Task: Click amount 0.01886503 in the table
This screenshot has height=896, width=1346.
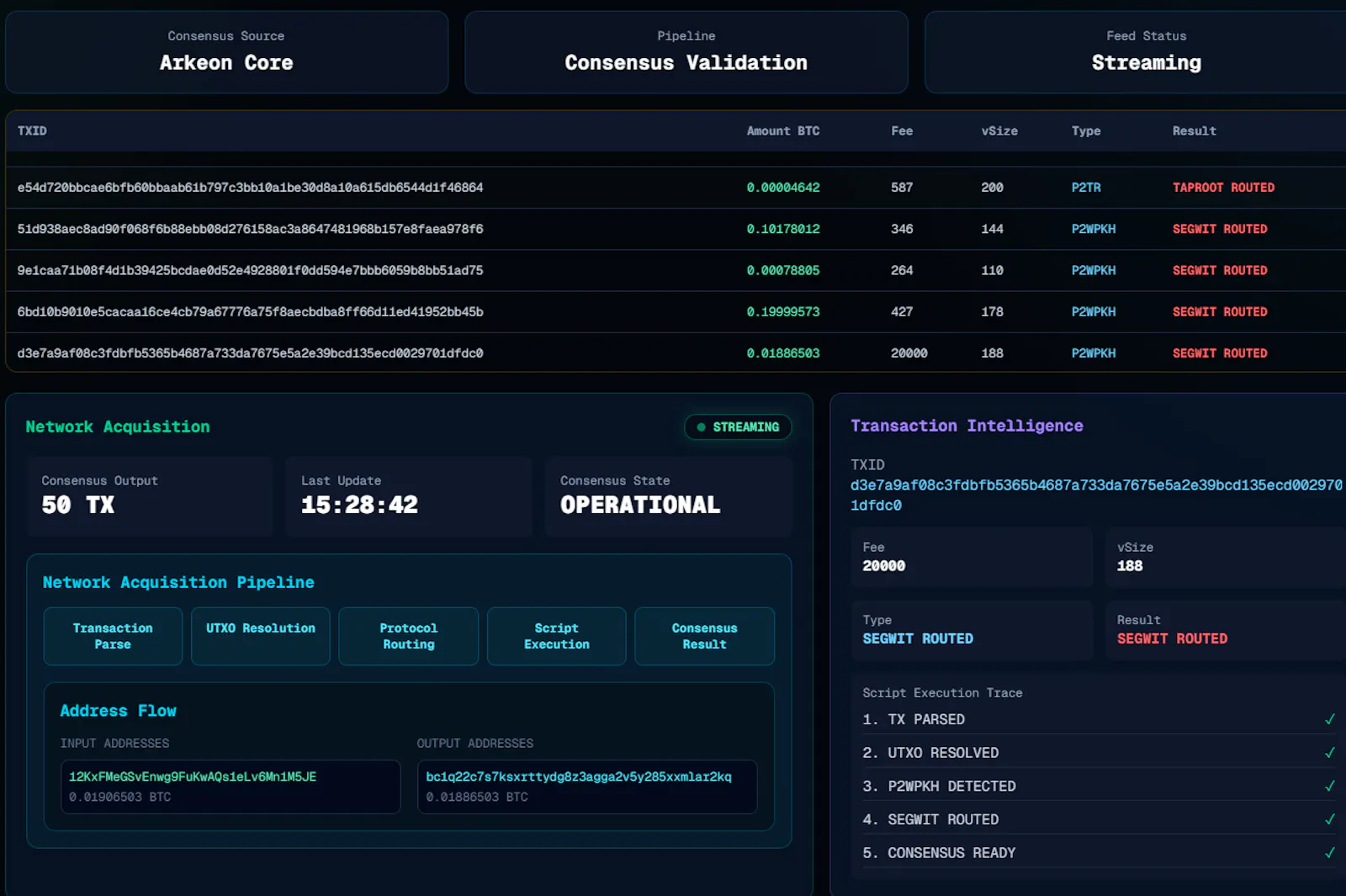Action: (783, 353)
